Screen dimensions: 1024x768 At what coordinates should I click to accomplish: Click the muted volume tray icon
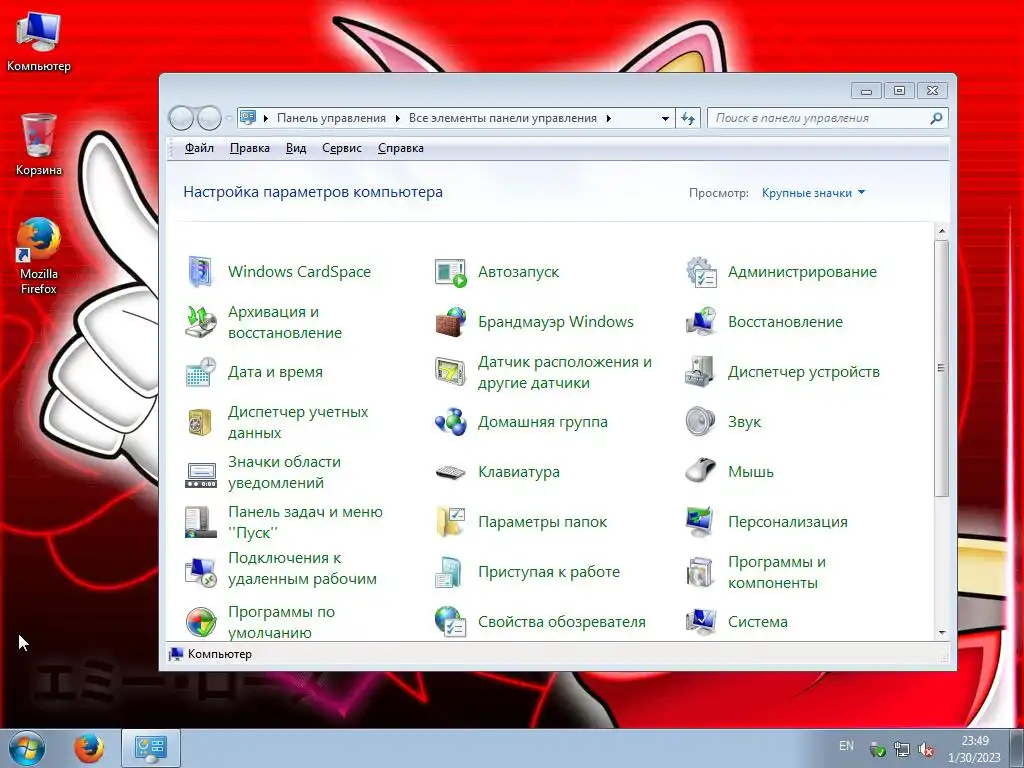coord(925,750)
